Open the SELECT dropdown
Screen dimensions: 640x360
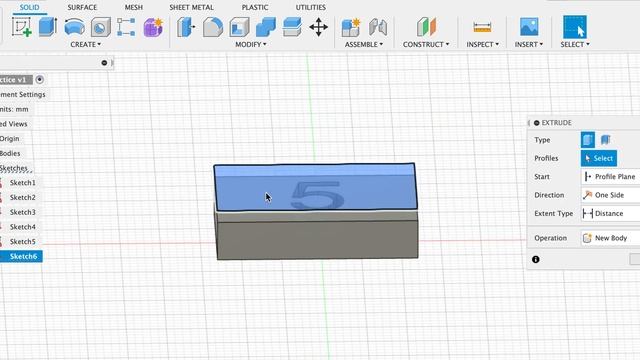(x=575, y=44)
